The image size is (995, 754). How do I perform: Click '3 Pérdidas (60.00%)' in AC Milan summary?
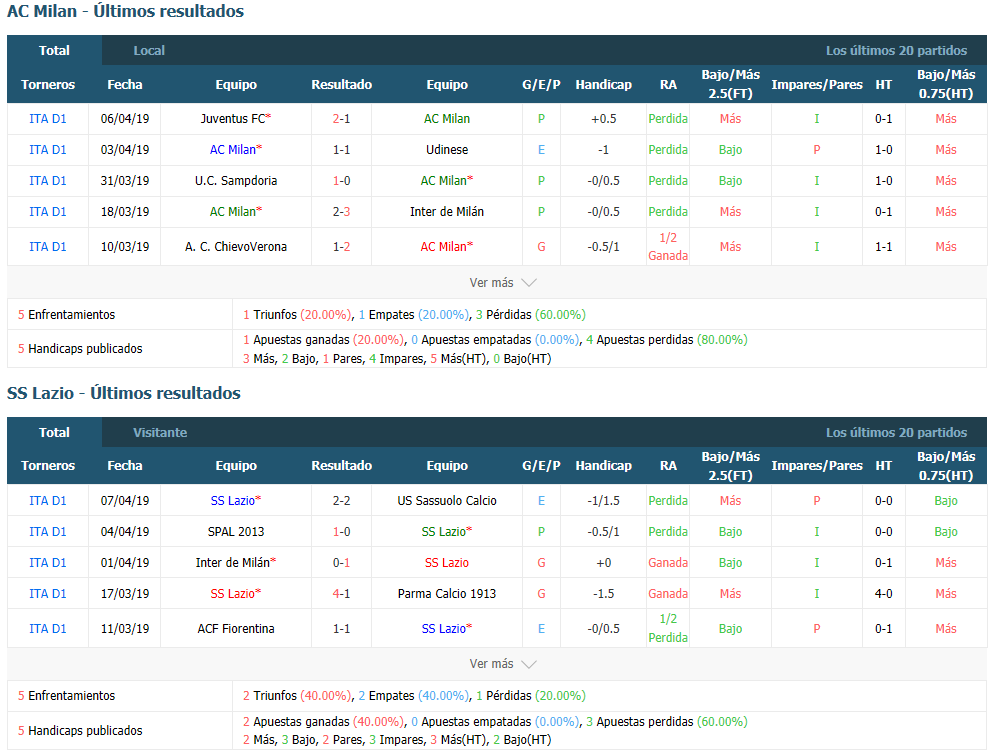pos(530,315)
